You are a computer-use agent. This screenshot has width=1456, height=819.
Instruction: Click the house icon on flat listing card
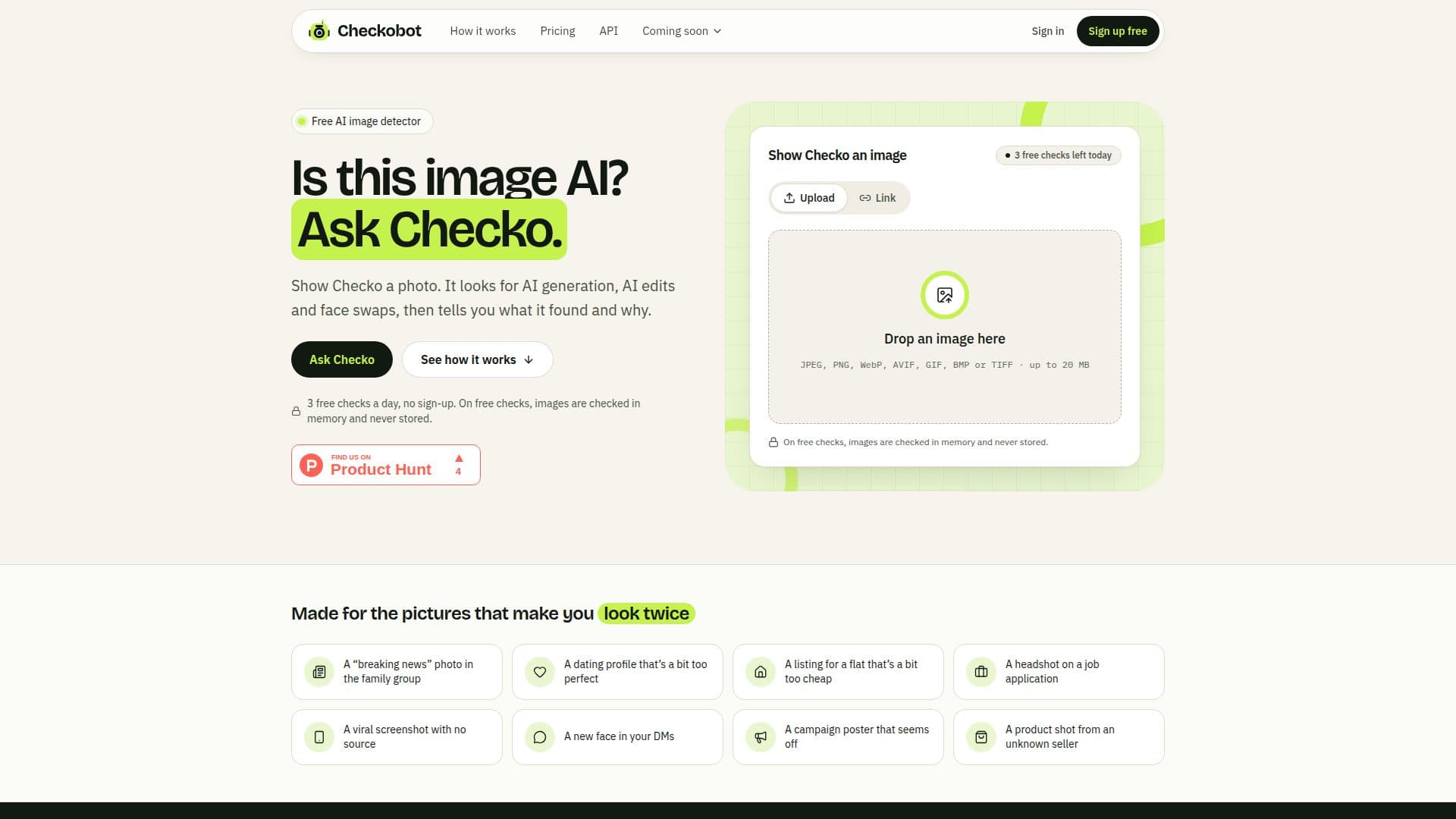pos(761,672)
